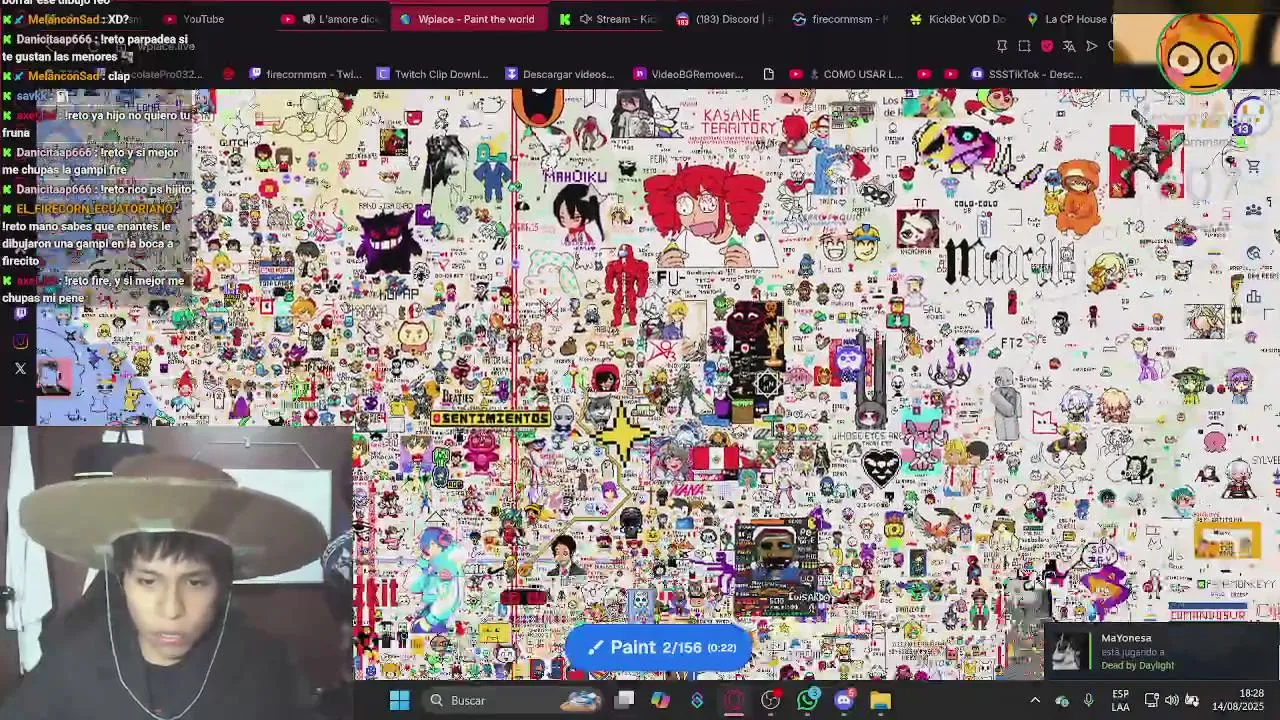Image resolution: width=1280 pixels, height=720 pixels.
Task: Click the X social icon in left overlay
Action: 20,369
